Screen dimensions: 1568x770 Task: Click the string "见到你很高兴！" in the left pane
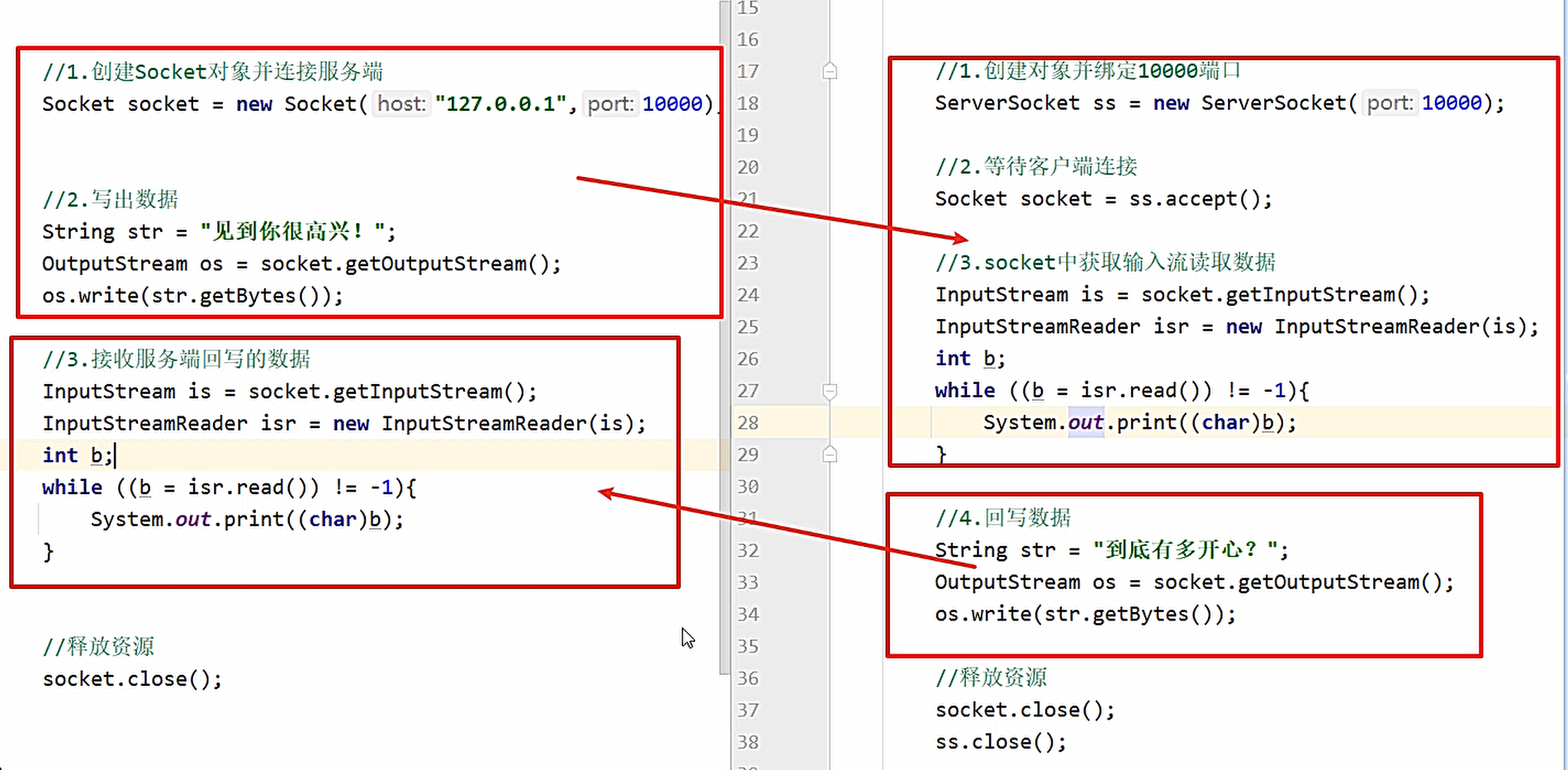[x=292, y=231]
